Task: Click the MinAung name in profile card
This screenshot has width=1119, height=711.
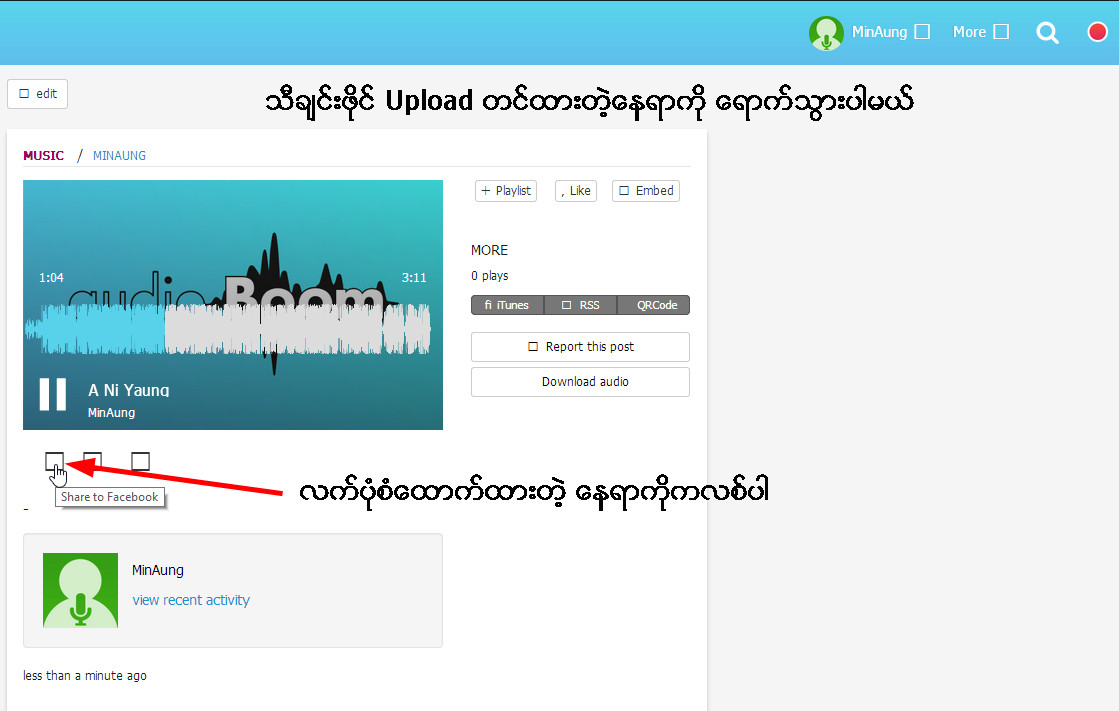Action: pos(158,570)
